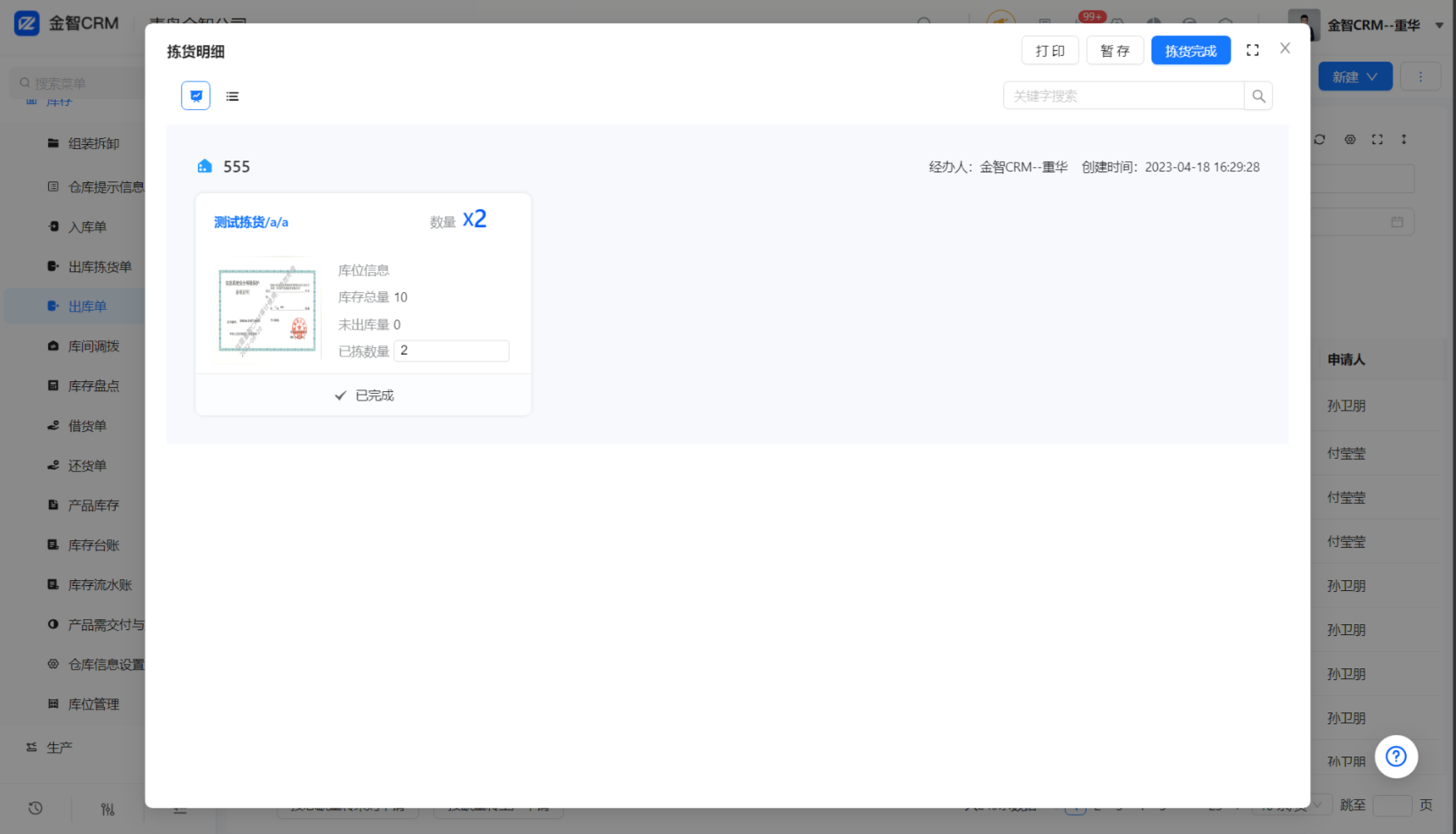
Task: Focus the 关键字搜索 input field
Action: (1124, 96)
